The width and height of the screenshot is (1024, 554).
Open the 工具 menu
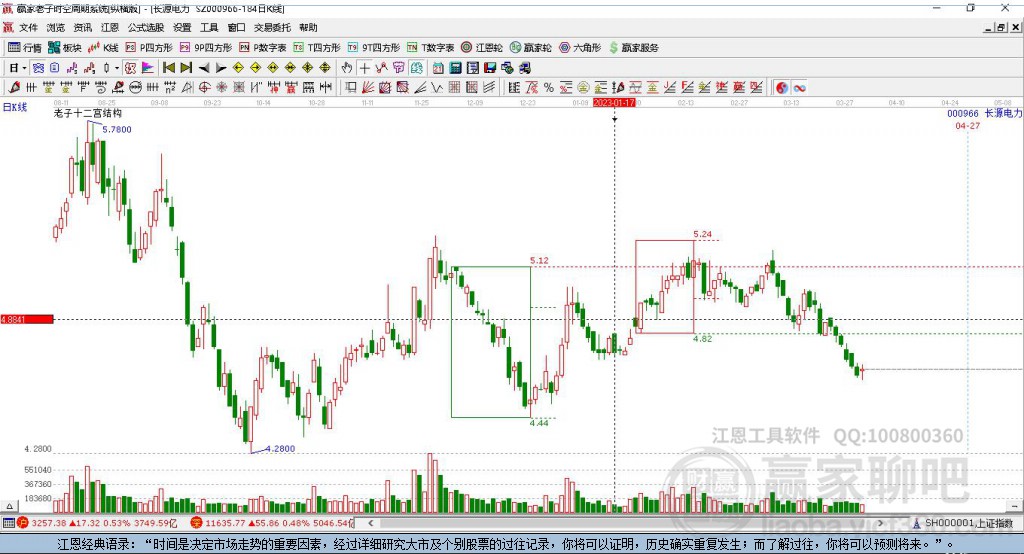pyautogui.click(x=209, y=27)
